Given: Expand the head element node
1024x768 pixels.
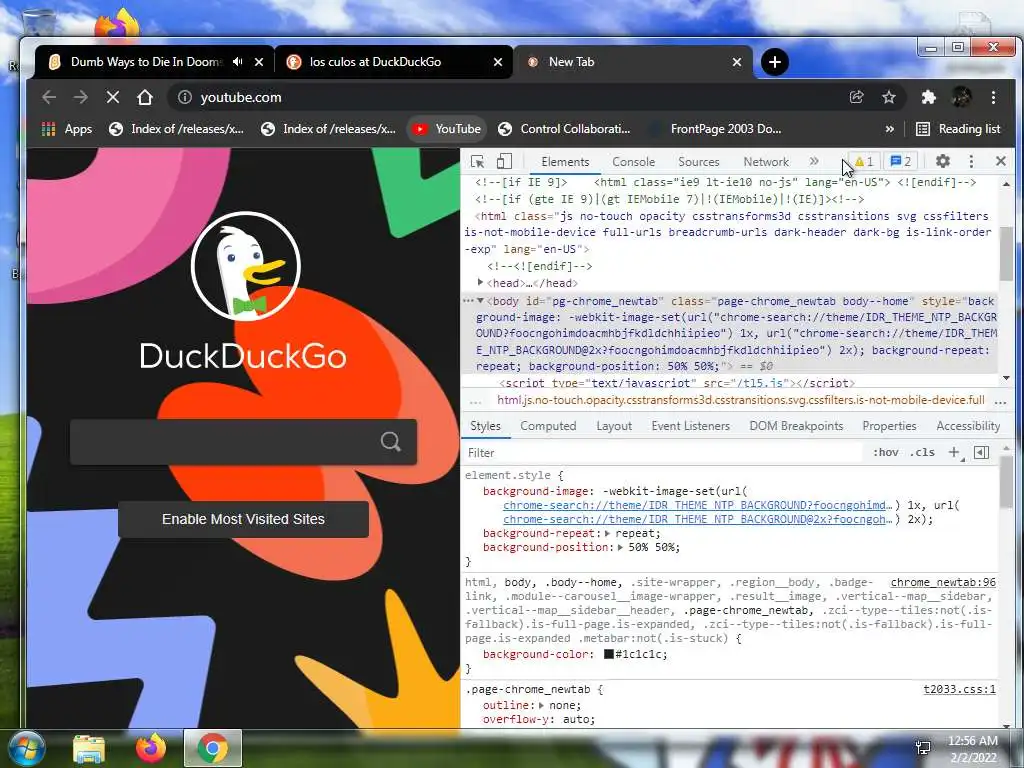Looking at the screenshot, I should coord(481,282).
